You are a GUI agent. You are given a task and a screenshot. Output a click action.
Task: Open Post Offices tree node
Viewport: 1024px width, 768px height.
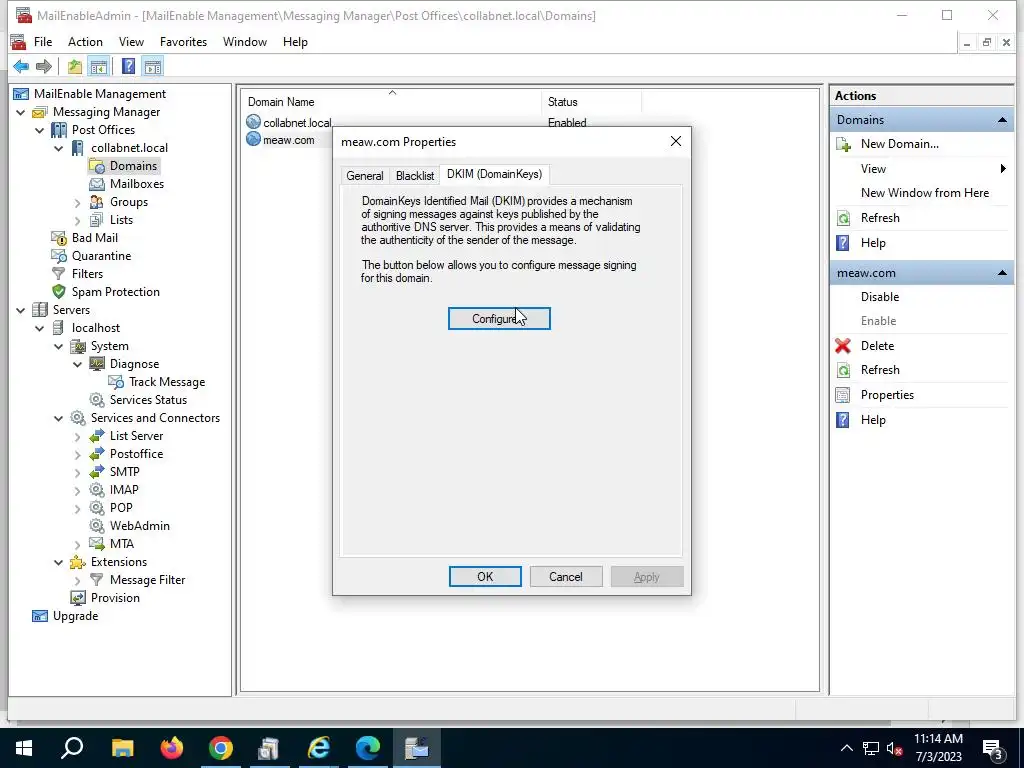103,130
